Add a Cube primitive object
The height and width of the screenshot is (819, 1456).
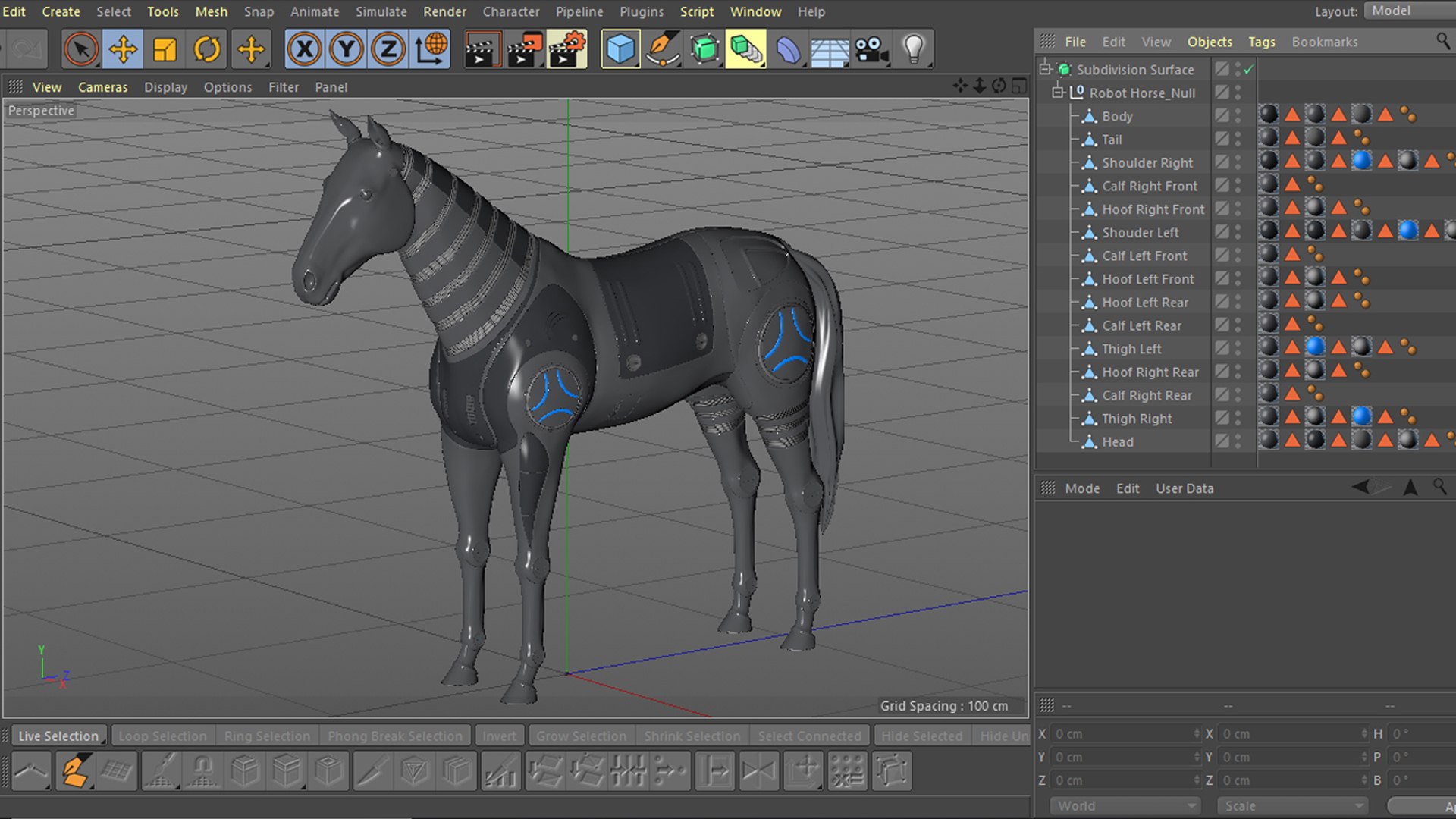pyautogui.click(x=620, y=49)
